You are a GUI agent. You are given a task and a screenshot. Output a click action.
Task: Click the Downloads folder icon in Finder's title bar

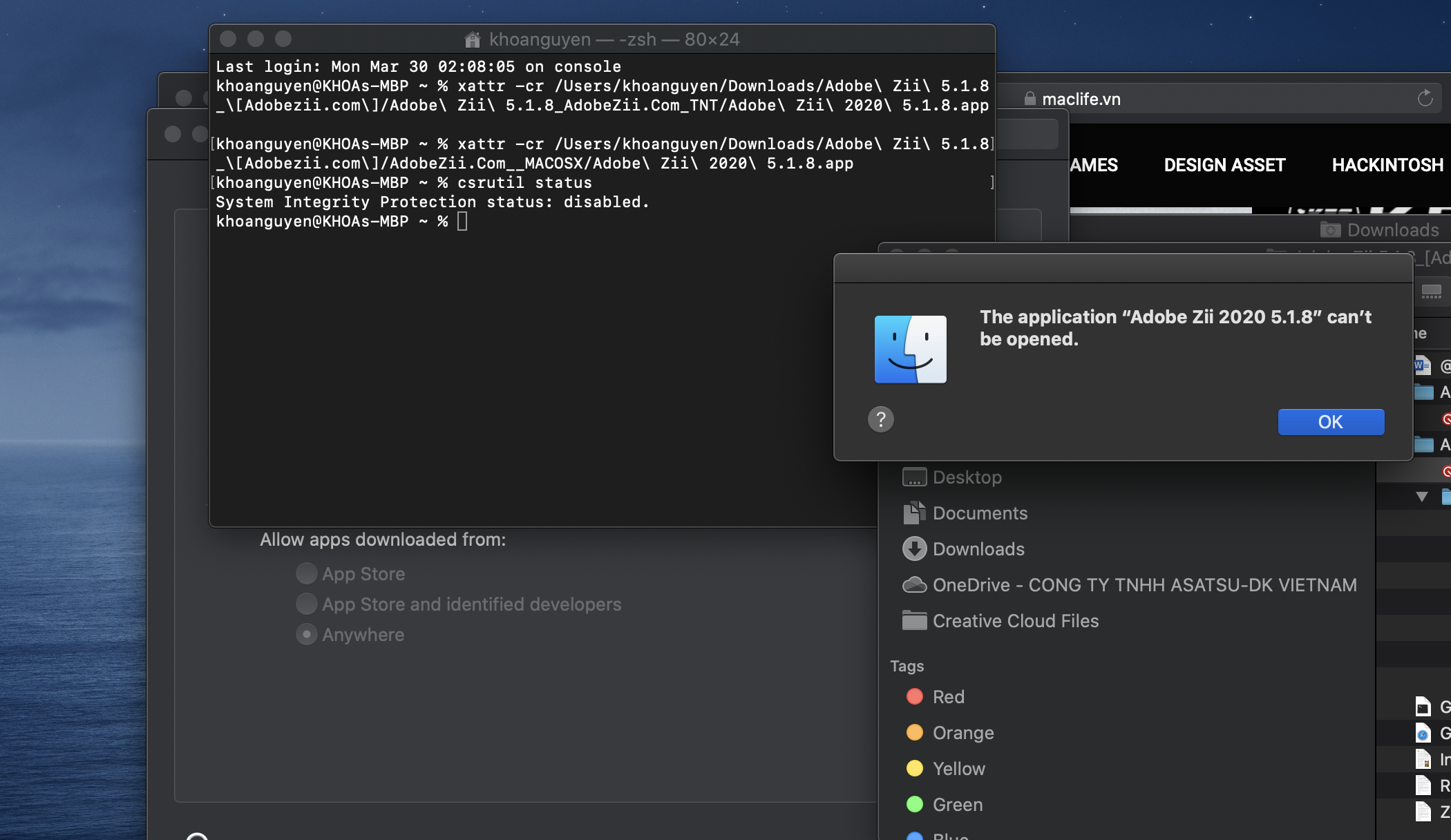tap(1330, 229)
